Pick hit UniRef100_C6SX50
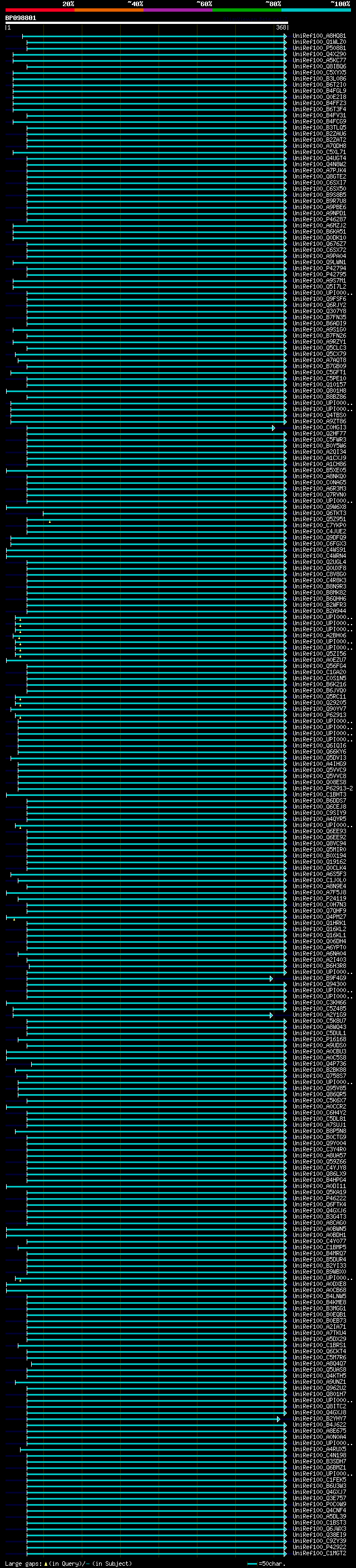356x1568 pixels. pyautogui.click(x=319, y=189)
